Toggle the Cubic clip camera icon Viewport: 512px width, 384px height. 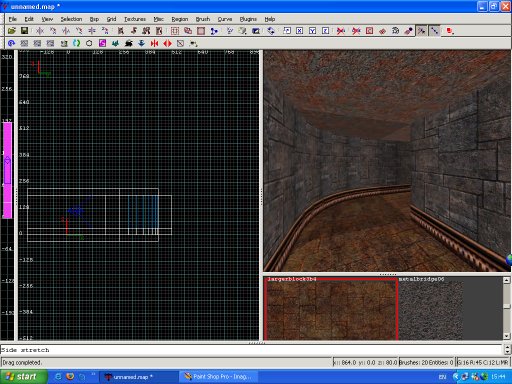(x=256, y=31)
